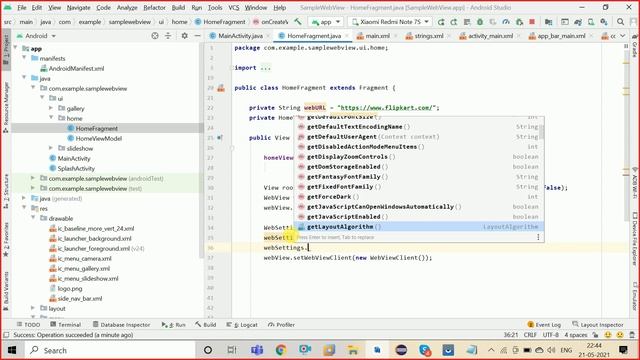The image size is (640, 360).
Task: Switch to the MainActivity.java tab
Action: point(240,36)
